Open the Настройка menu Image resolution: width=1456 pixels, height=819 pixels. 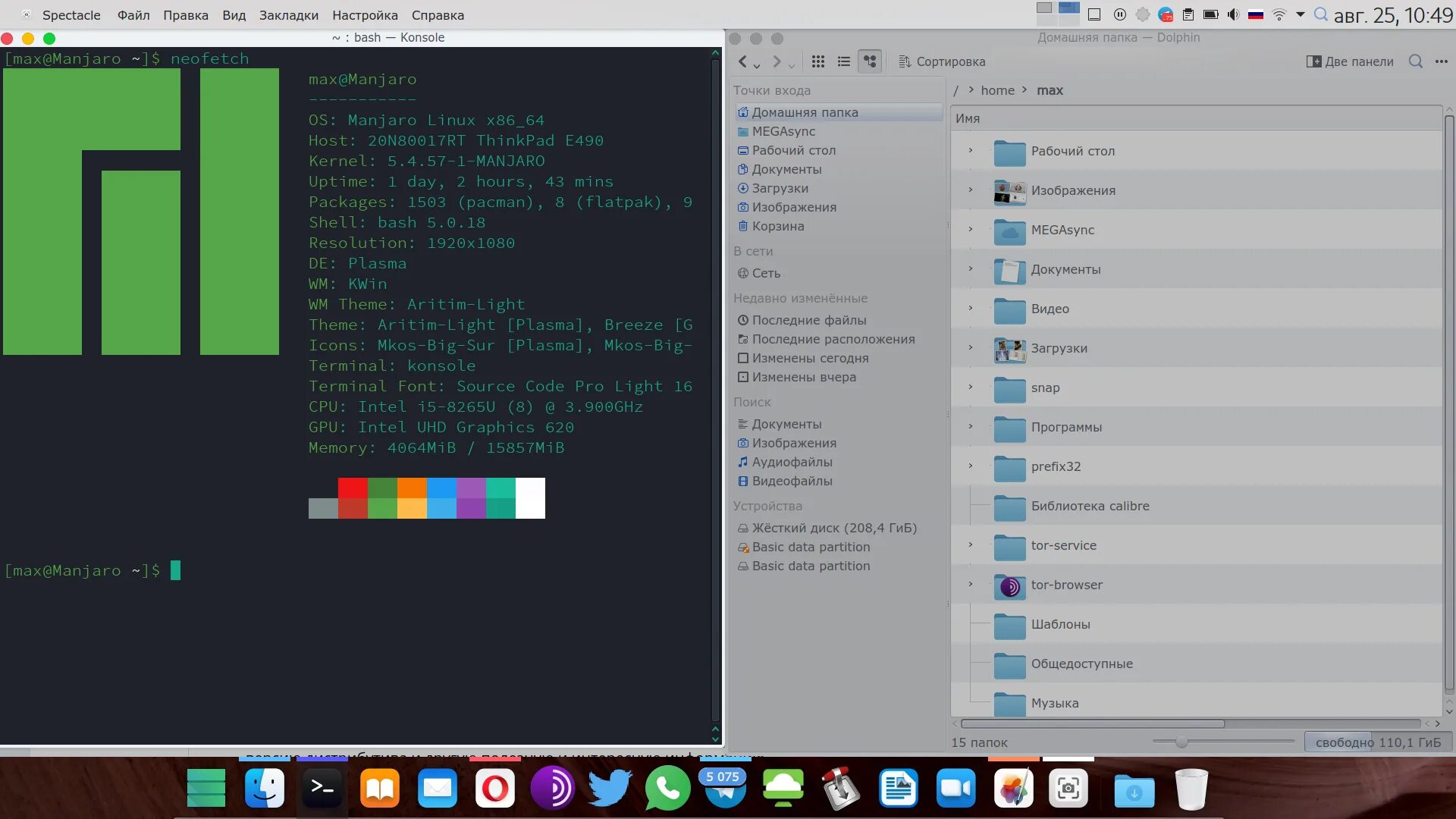tap(365, 15)
